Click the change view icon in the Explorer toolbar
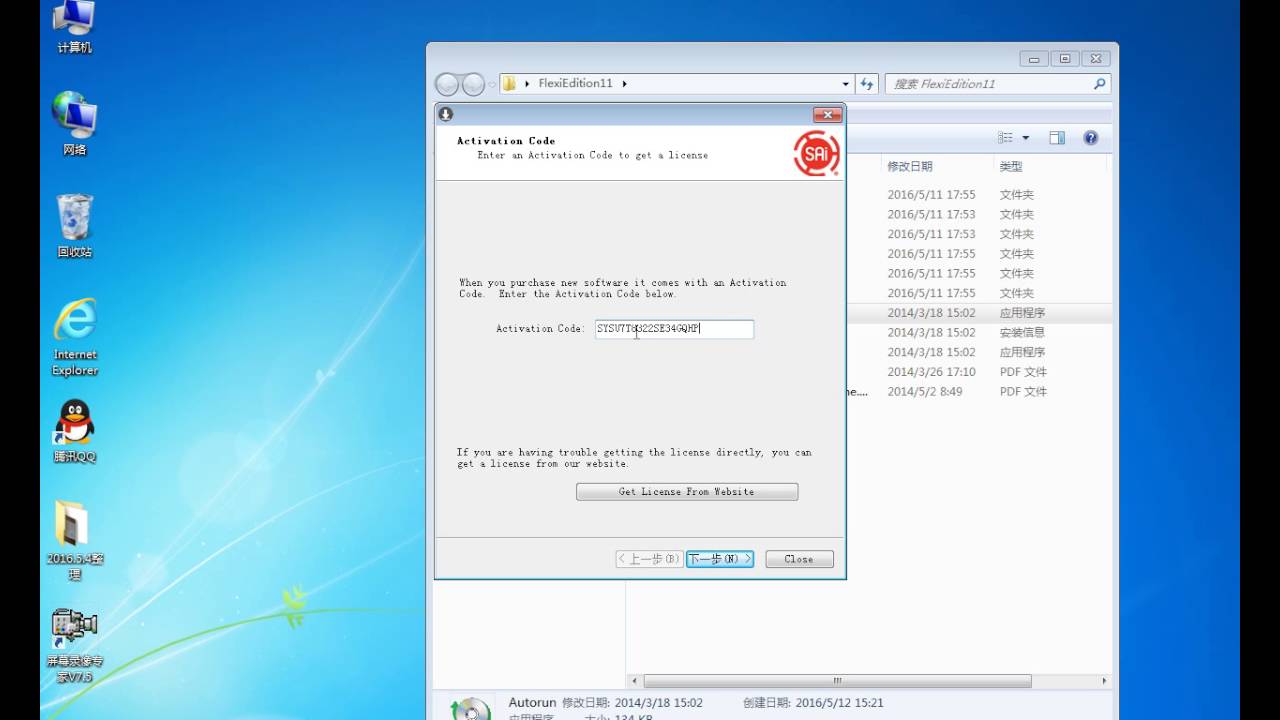The width and height of the screenshot is (1280, 720). 1005,138
